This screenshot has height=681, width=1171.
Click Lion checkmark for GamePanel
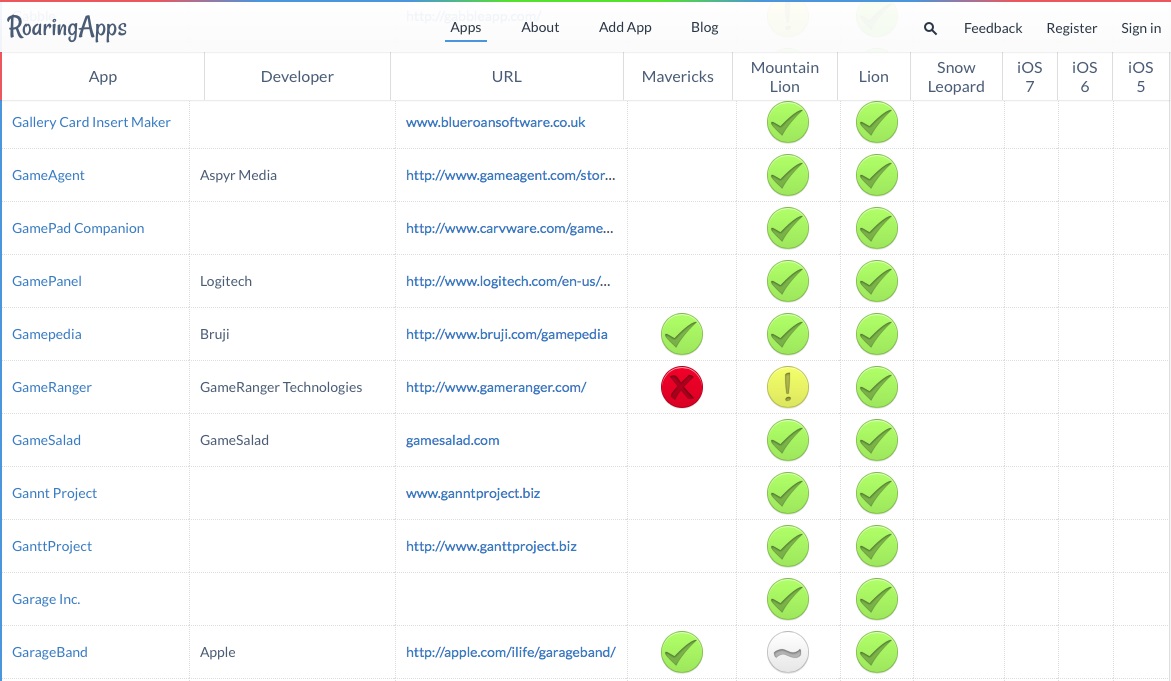tap(877, 282)
